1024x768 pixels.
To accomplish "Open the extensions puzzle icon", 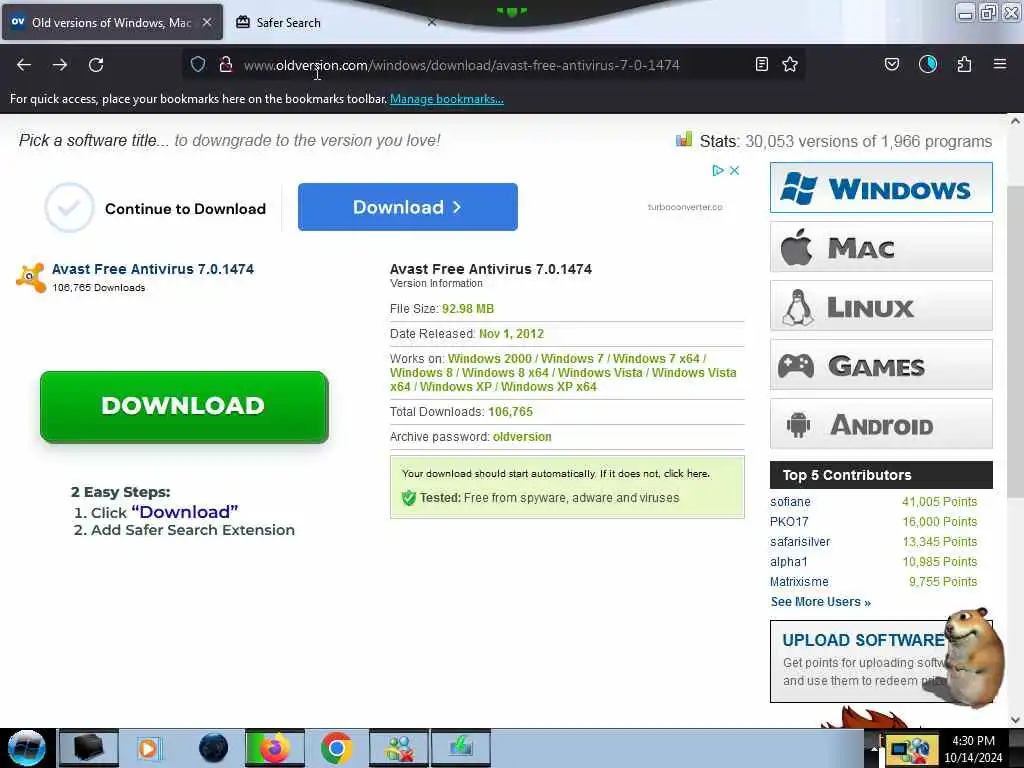I will tap(964, 64).
